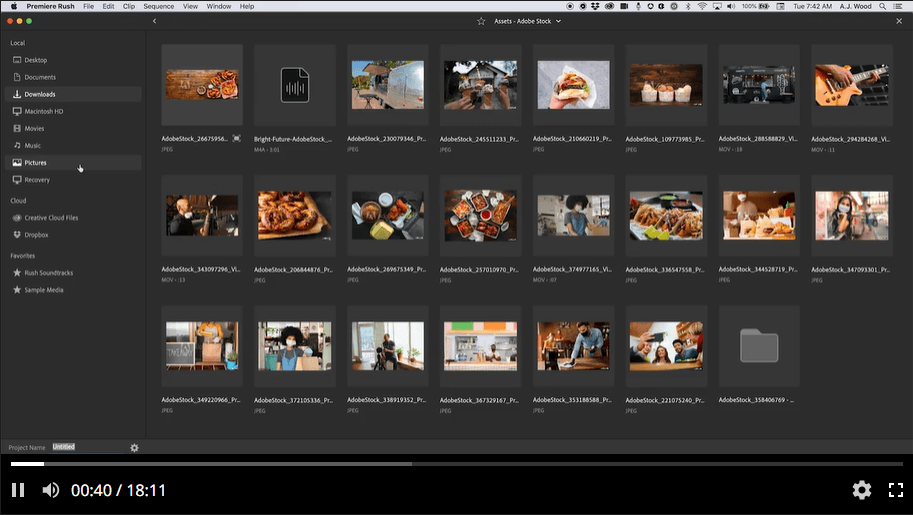913x515 pixels.
Task: Select Desktop in the Local sidebar
Action: coord(35,60)
